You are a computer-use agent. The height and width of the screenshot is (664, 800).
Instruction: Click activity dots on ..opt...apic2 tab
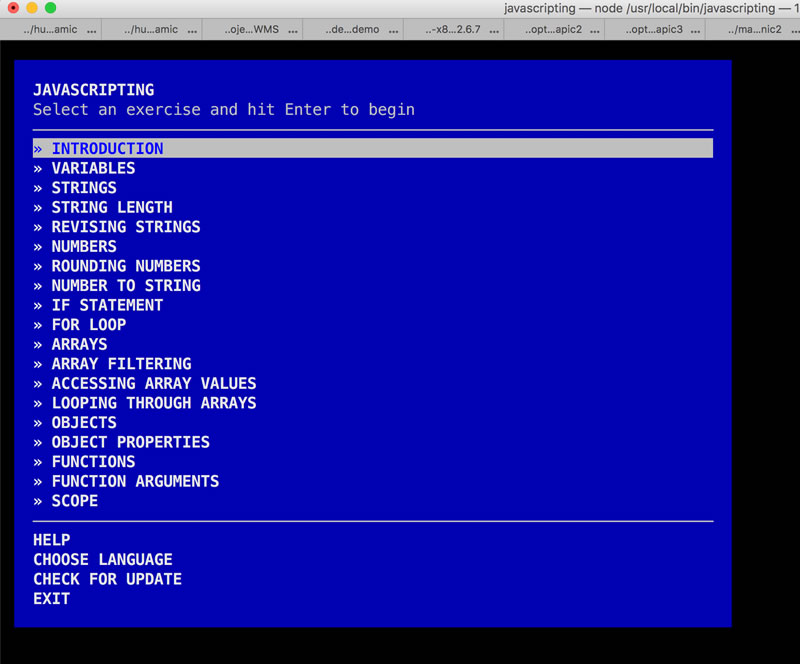point(595,31)
